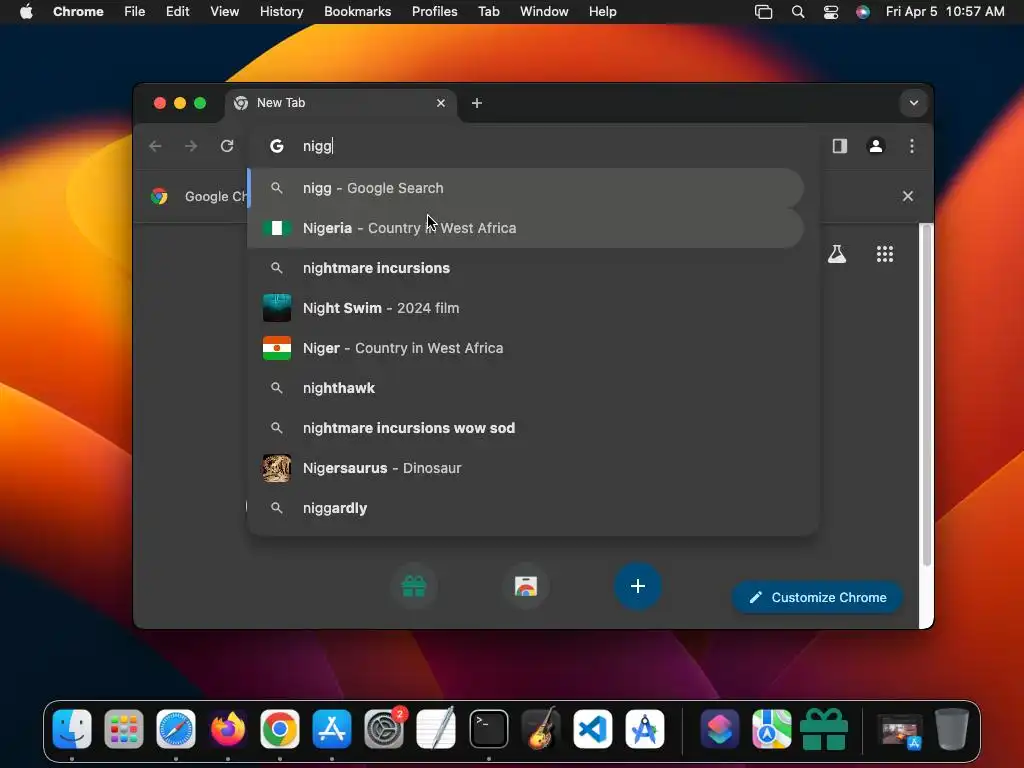The height and width of the screenshot is (768, 1024).
Task: Choose the nightmare incursions suggestion
Action: coord(526,268)
